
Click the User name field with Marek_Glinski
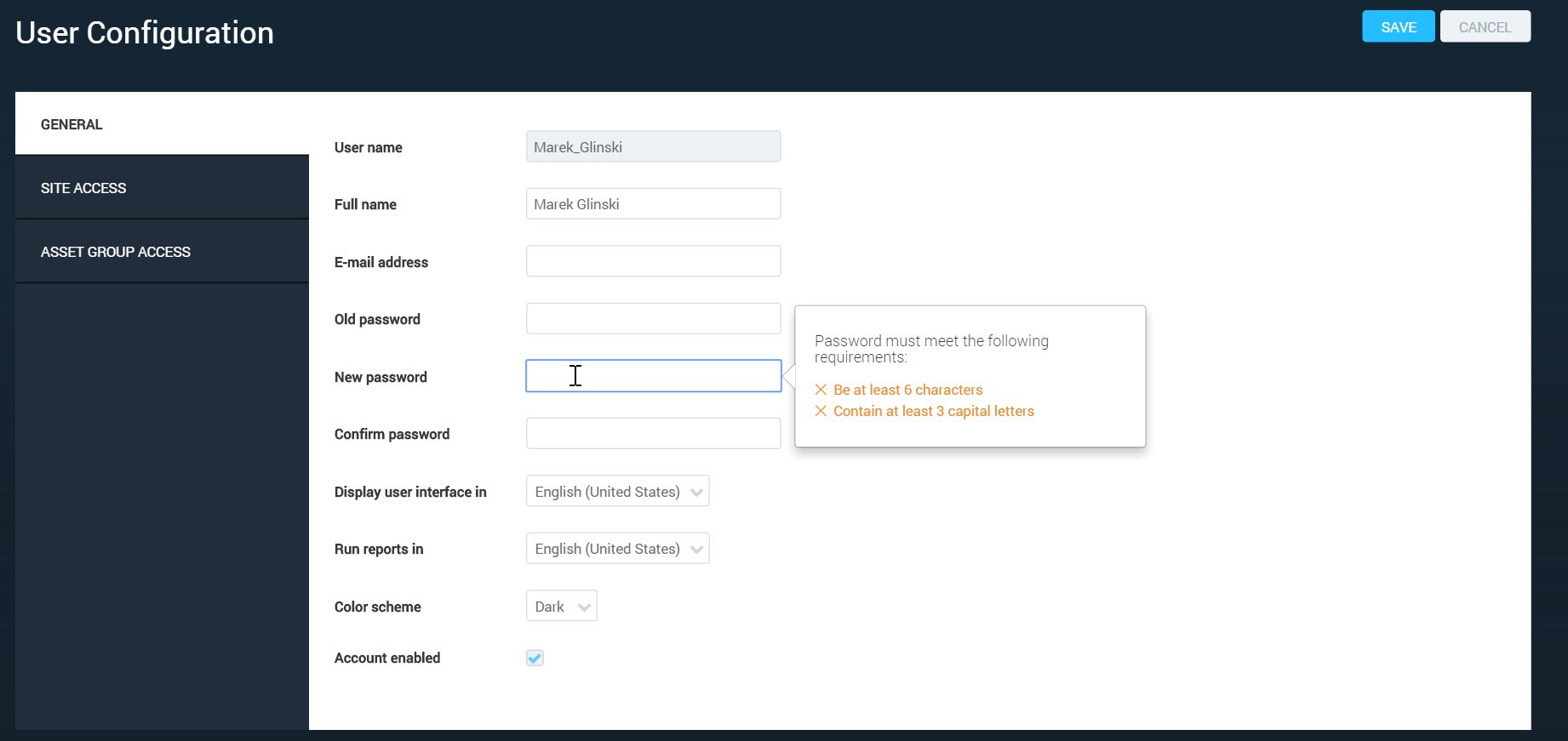653,147
